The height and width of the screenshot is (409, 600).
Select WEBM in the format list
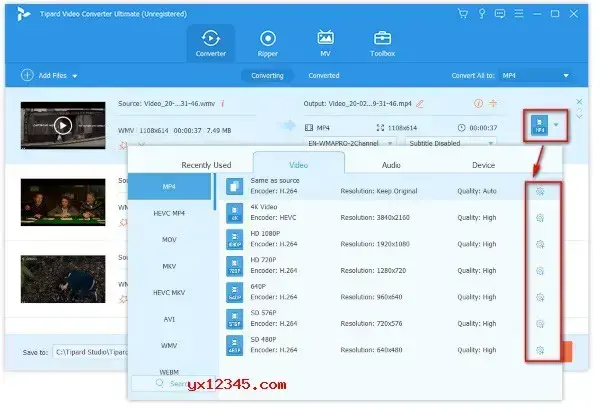point(169,372)
